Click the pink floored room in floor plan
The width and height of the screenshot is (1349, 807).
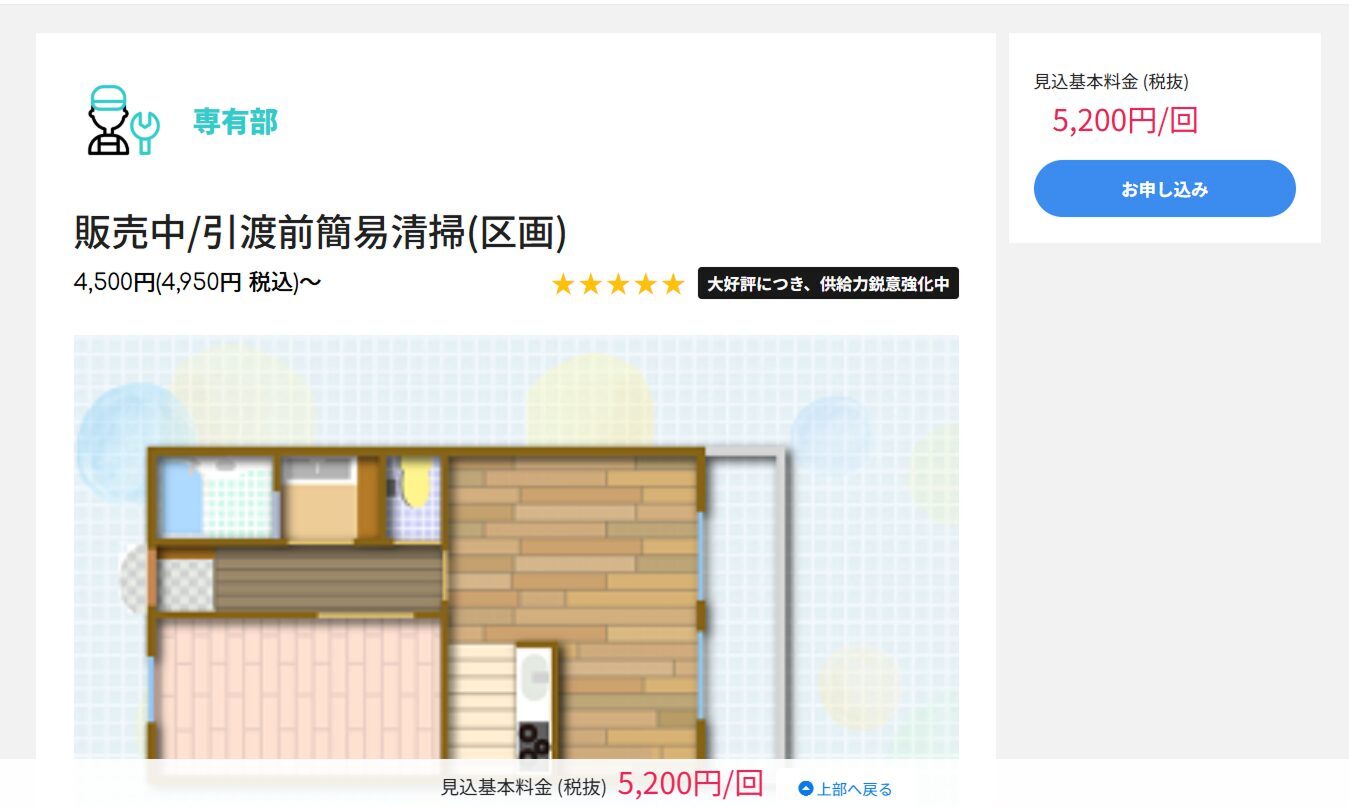click(x=299, y=690)
